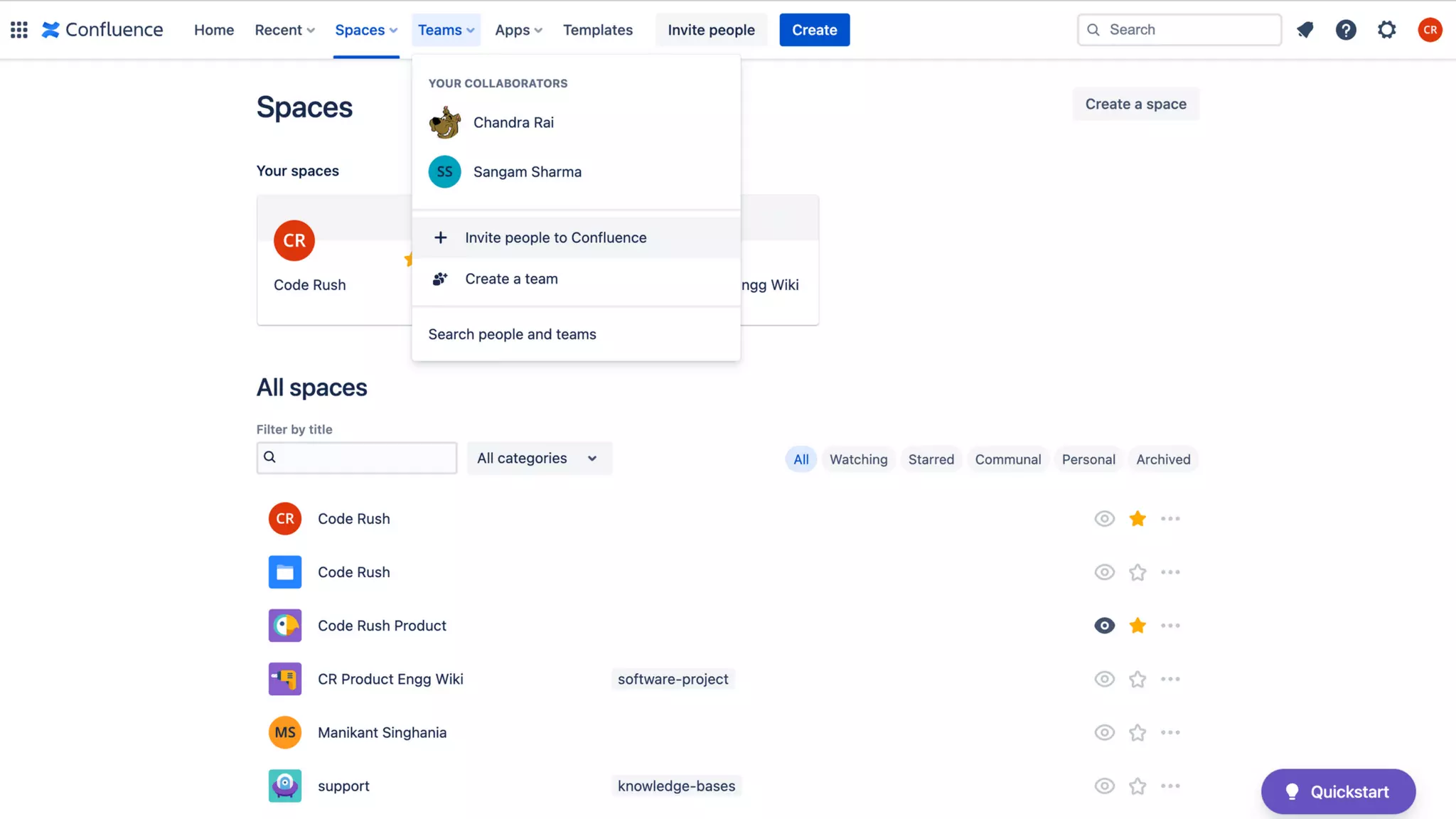Expand the All categories dropdown
This screenshot has height=819, width=1456.
[x=539, y=459]
